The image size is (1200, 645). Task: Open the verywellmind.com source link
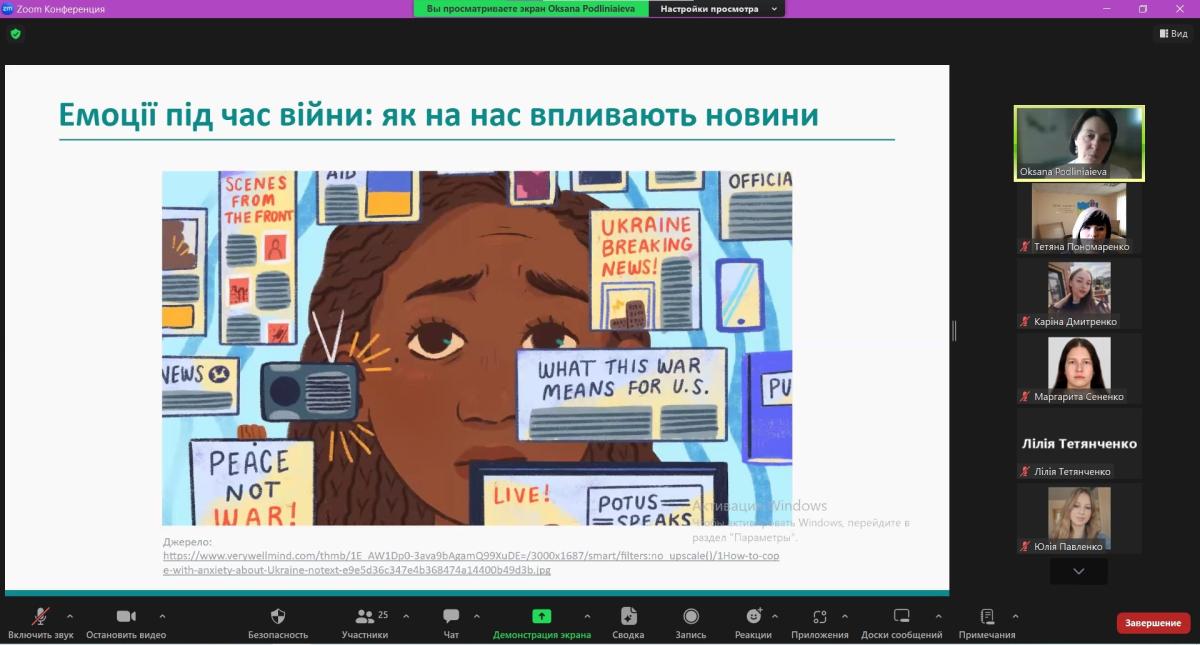[x=471, y=563]
